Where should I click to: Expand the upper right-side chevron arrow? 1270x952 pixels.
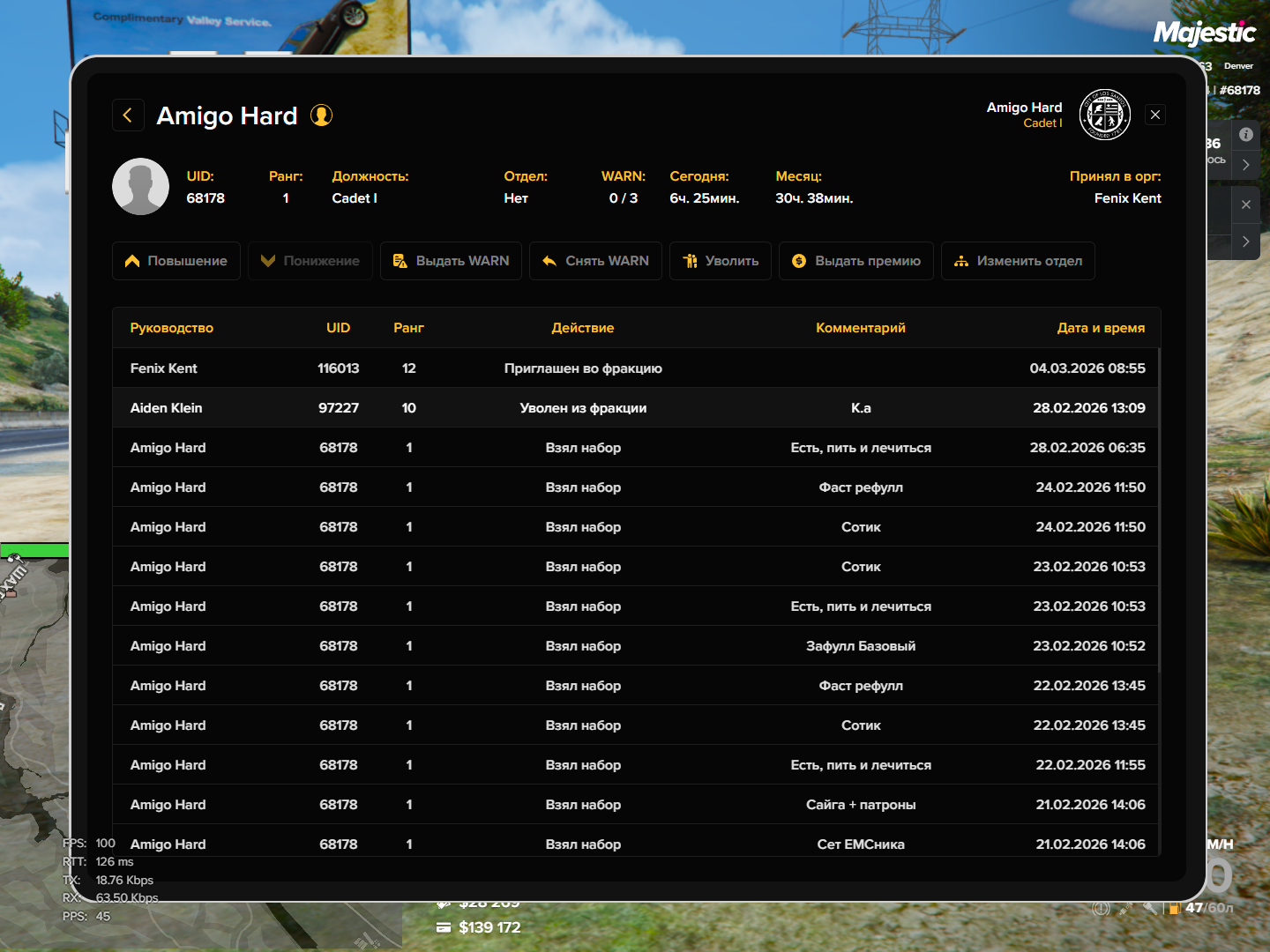pos(1245,165)
